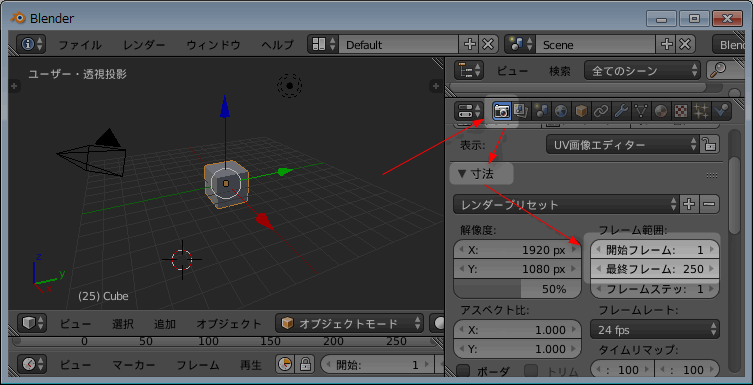Add a new scene with plus button
Viewport: 753px width, 385px height.
click(x=667, y=45)
